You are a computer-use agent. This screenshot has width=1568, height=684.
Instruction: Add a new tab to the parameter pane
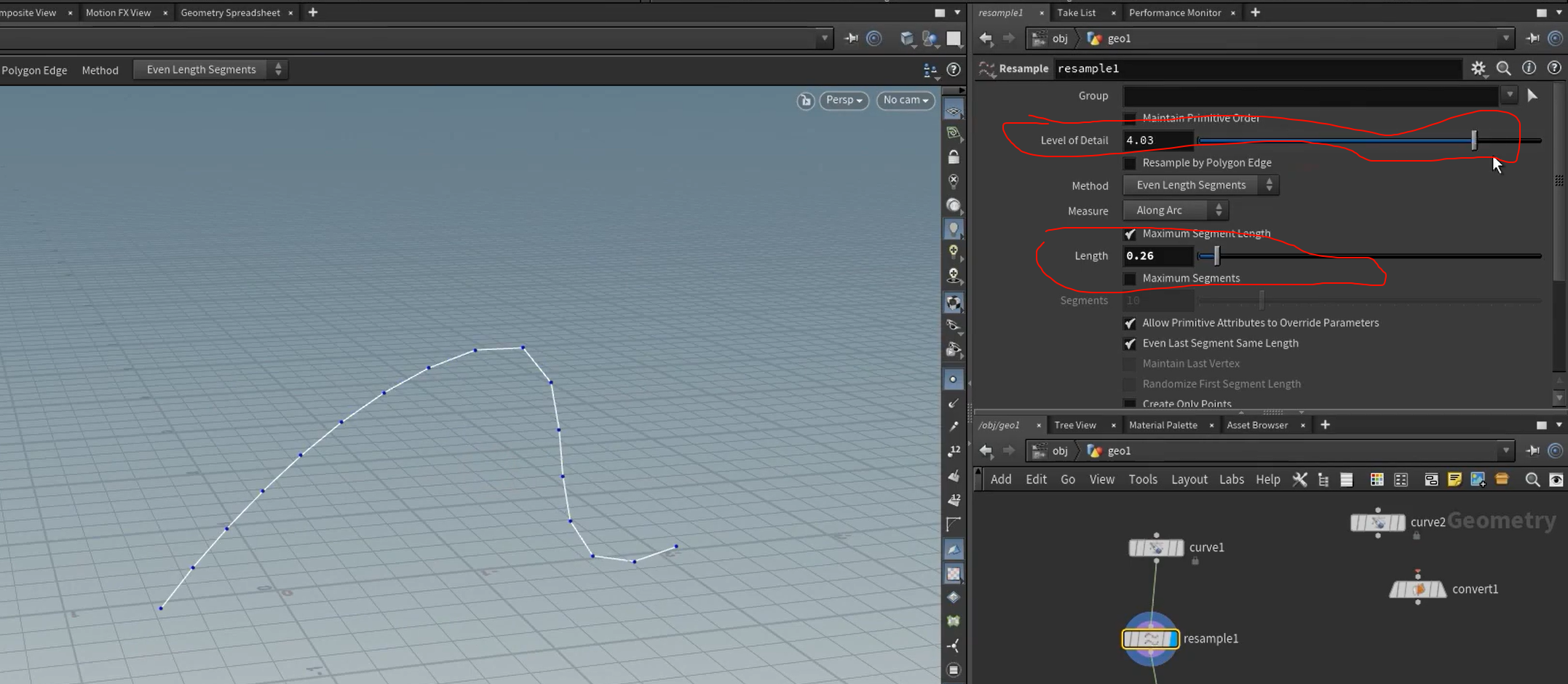(1255, 12)
